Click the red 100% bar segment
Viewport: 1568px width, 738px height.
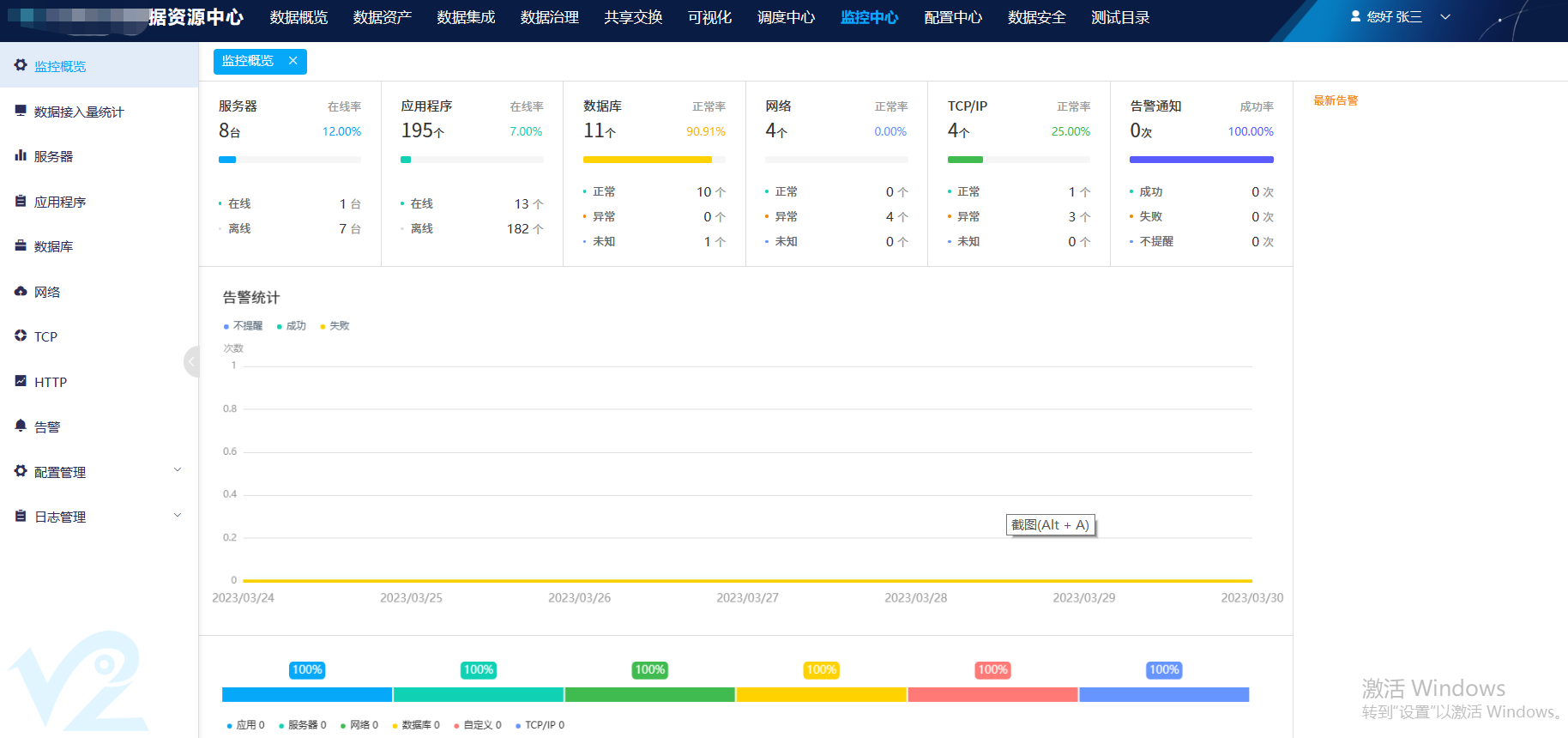[992, 694]
